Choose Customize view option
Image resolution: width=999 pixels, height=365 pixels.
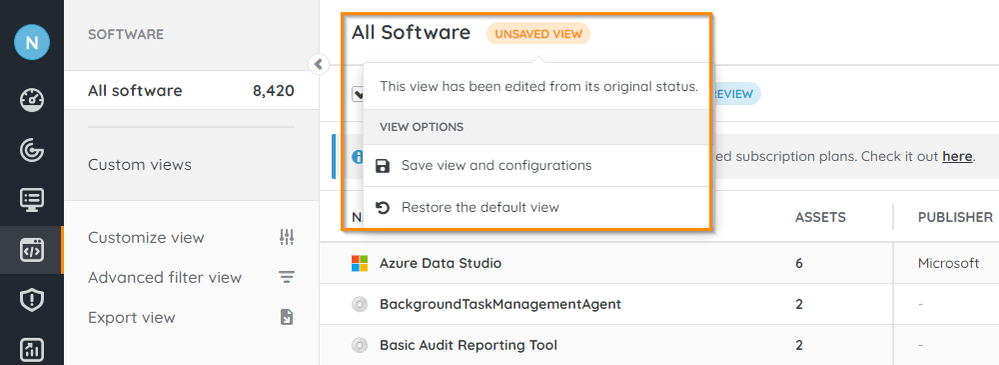click(146, 238)
